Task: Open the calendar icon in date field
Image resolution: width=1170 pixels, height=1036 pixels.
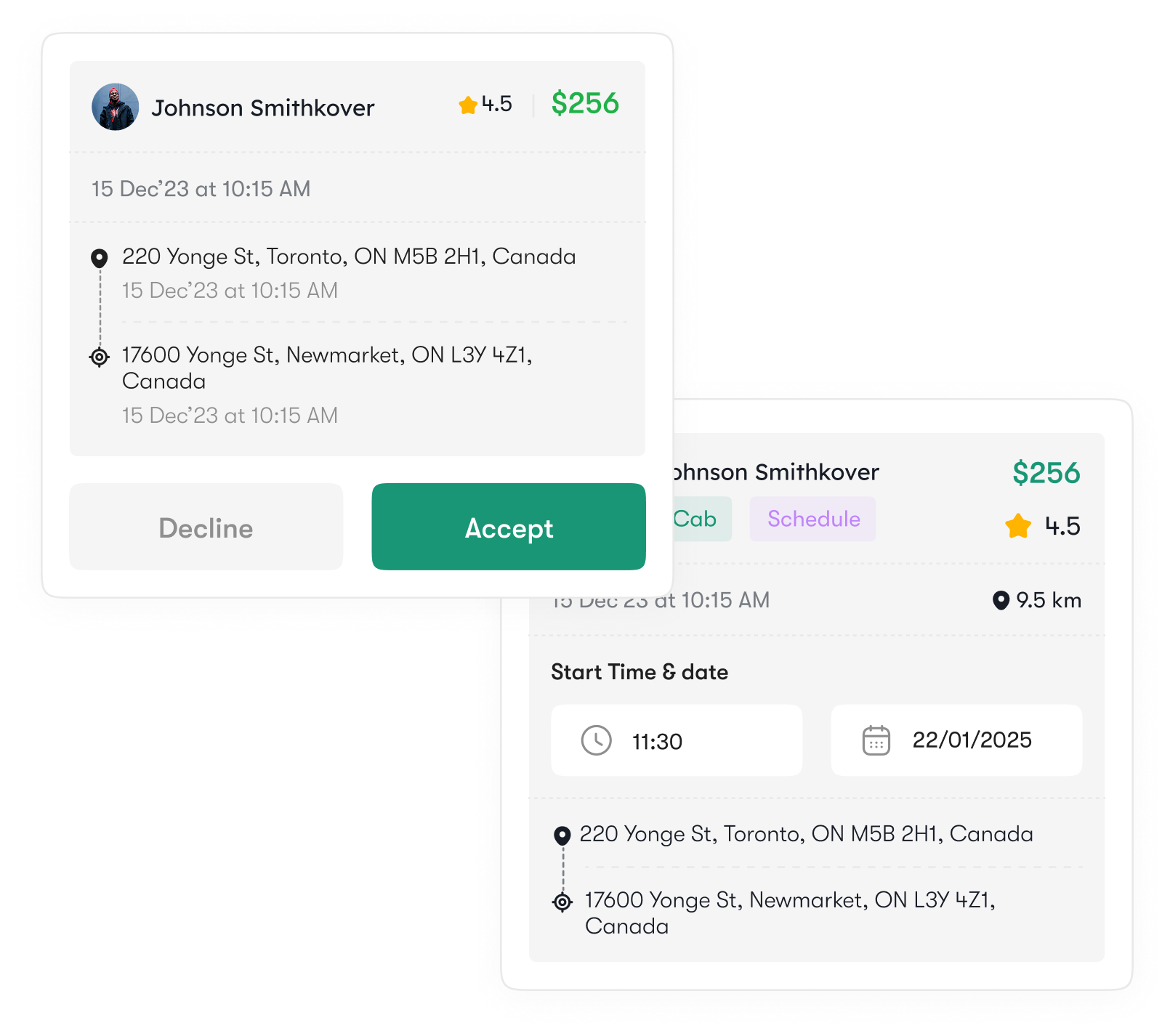Action: [x=876, y=740]
